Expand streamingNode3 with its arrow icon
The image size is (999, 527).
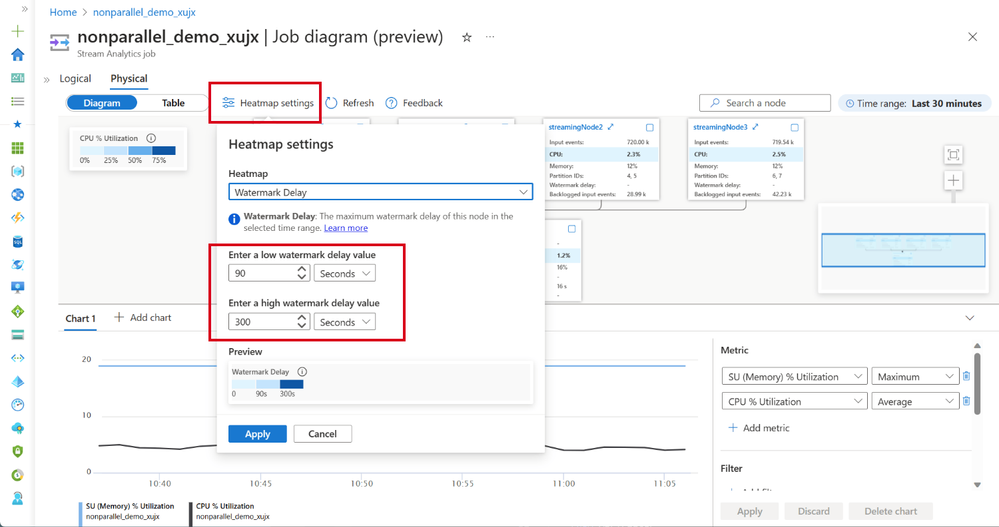coord(756,127)
